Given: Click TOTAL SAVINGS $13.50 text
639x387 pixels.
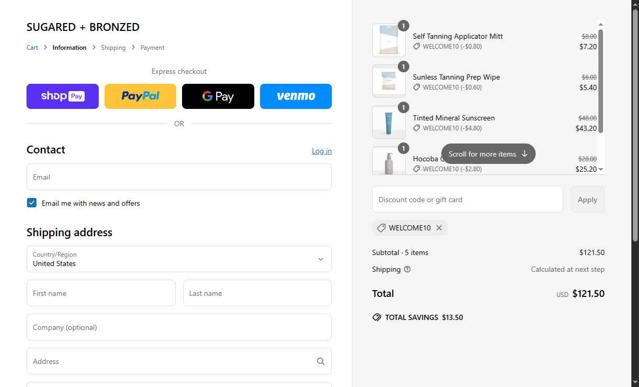Looking at the screenshot, I should 424,317.
